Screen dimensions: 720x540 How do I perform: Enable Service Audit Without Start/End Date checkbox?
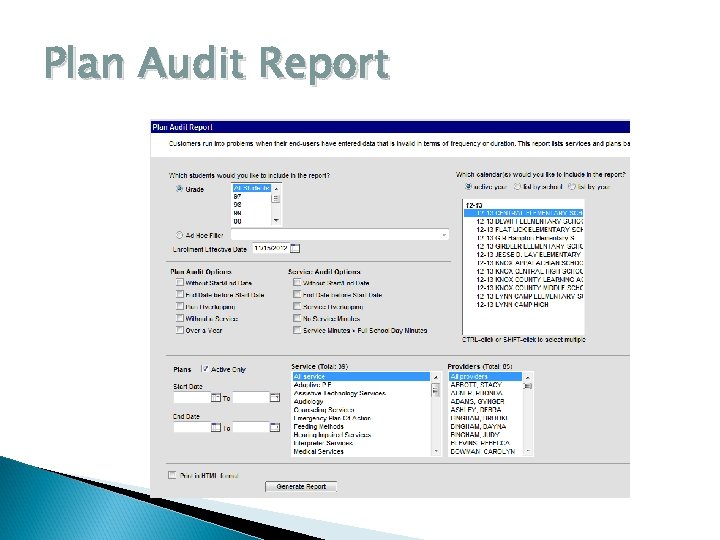tap(297, 282)
